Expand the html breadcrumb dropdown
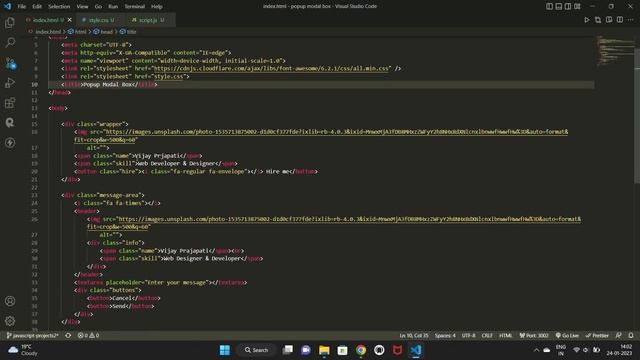The height and width of the screenshot is (360, 640). tap(78, 31)
